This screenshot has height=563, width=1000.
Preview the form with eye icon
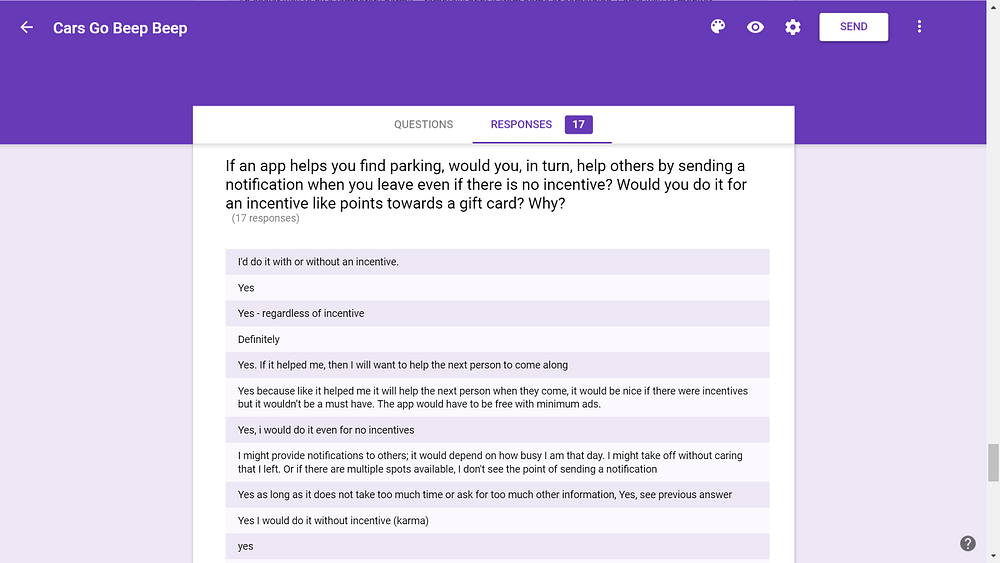point(755,27)
